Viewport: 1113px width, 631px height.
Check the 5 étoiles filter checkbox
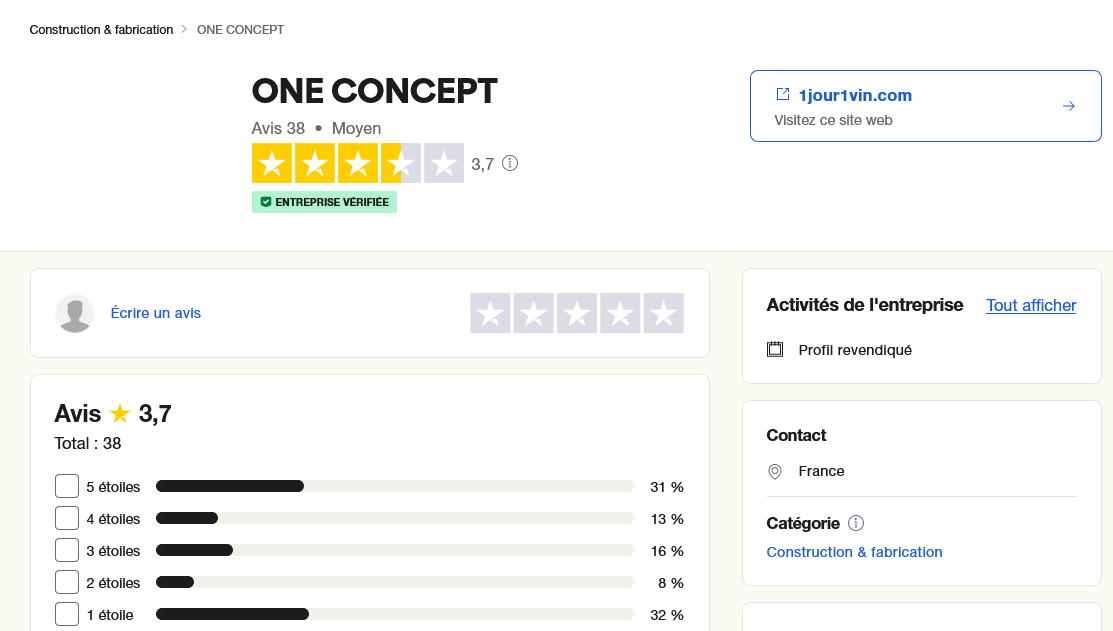pyautogui.click(x=67, y=487)
